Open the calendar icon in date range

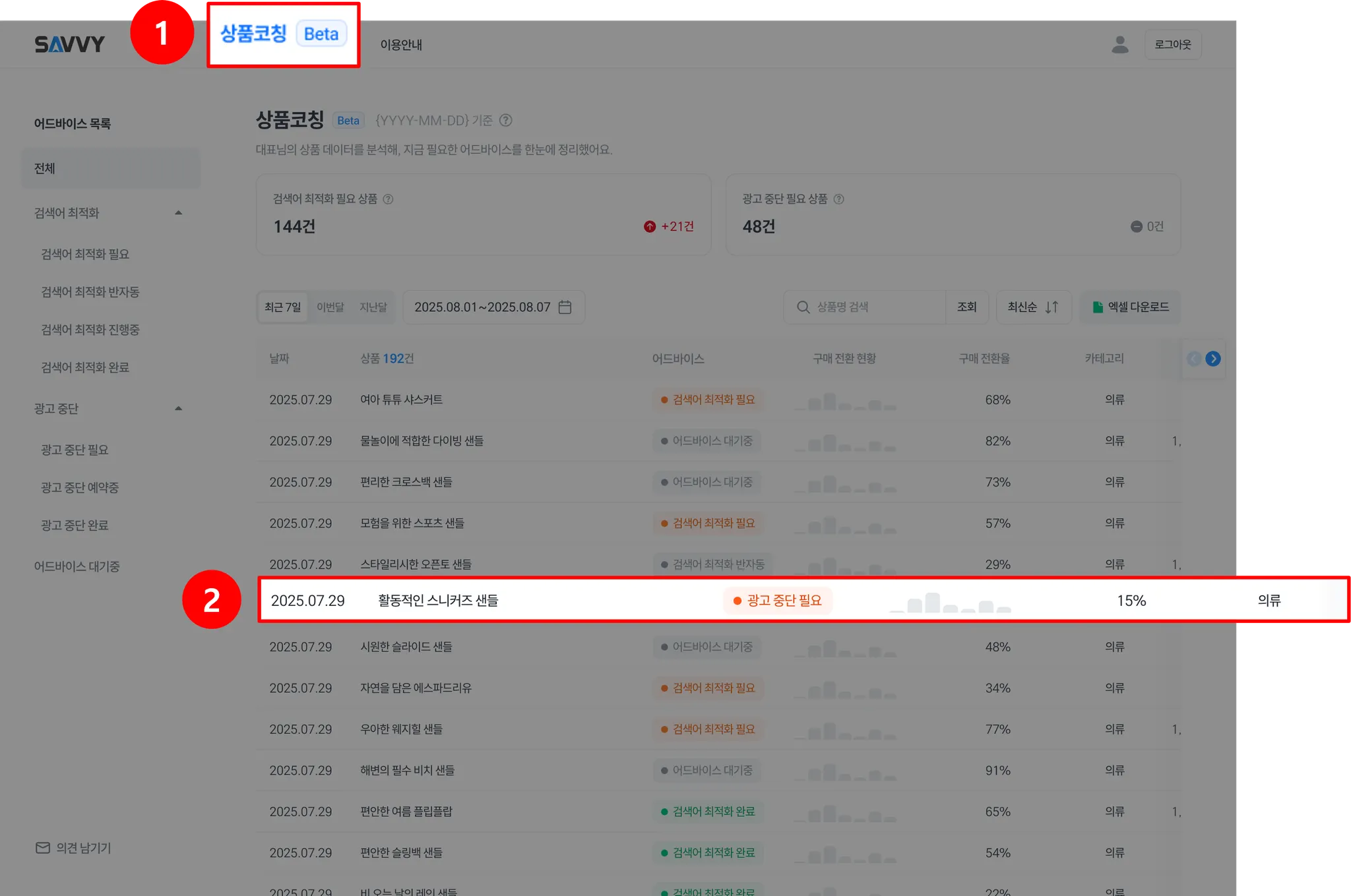coord(565,307)
